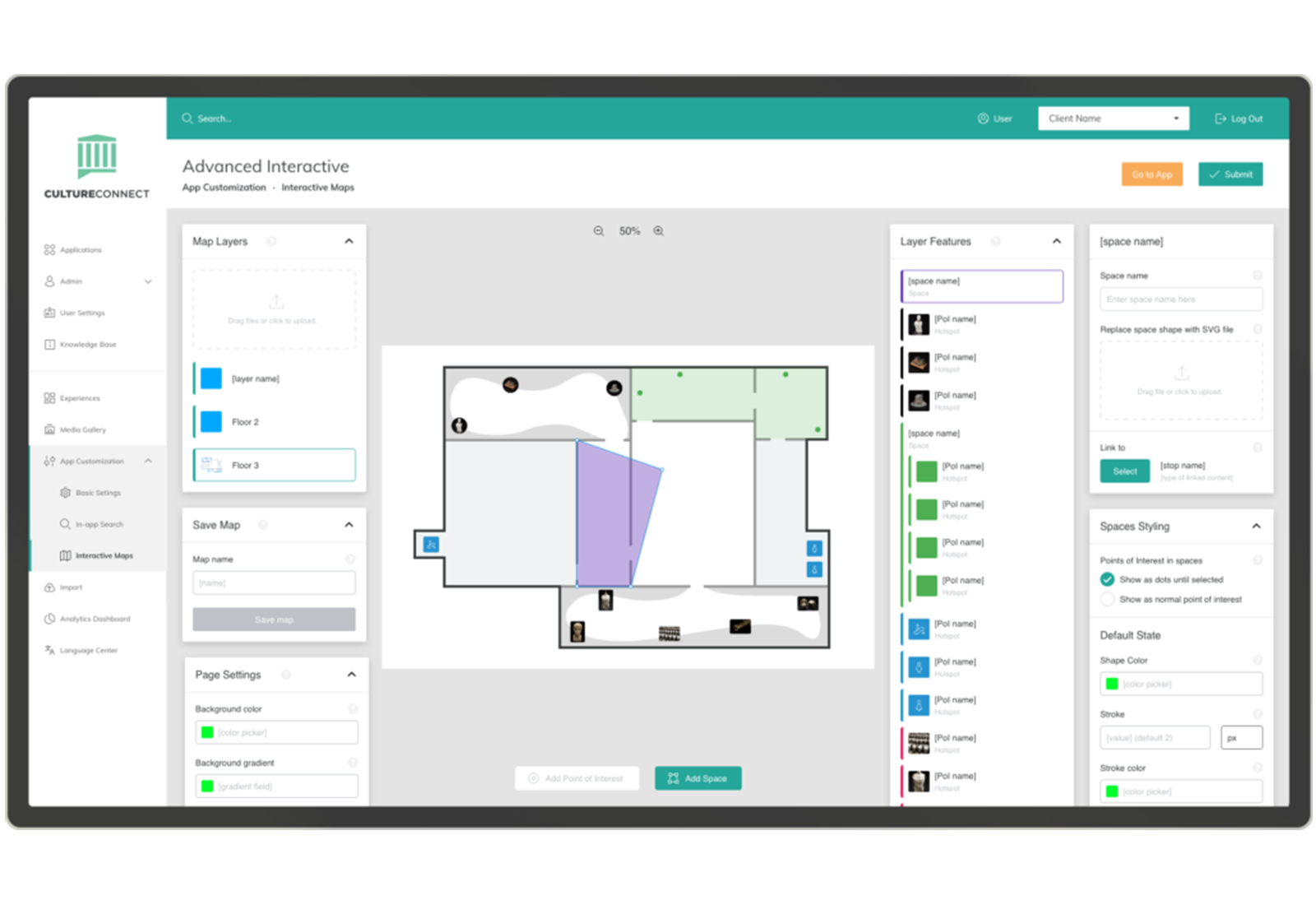Click the search magnifier icon in header
This screenshot has height=905, width=1316.
pos(188,118)
